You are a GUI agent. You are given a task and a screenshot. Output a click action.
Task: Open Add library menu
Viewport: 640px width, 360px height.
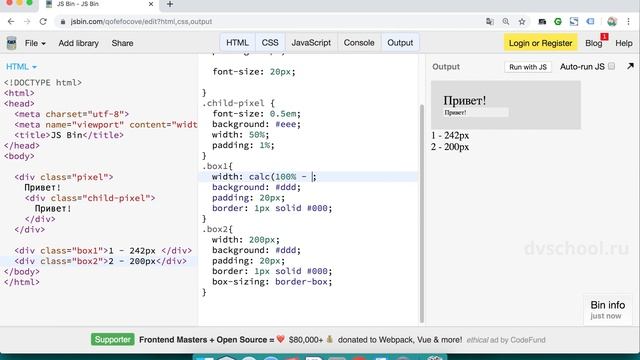click(78, 43)
